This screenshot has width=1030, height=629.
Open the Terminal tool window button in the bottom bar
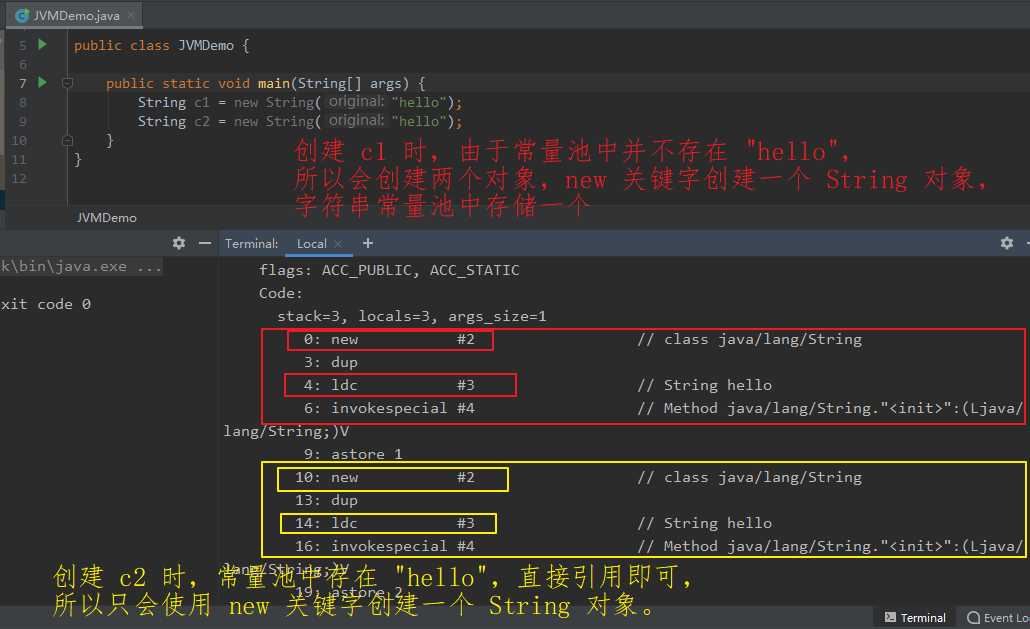[915, 617]
